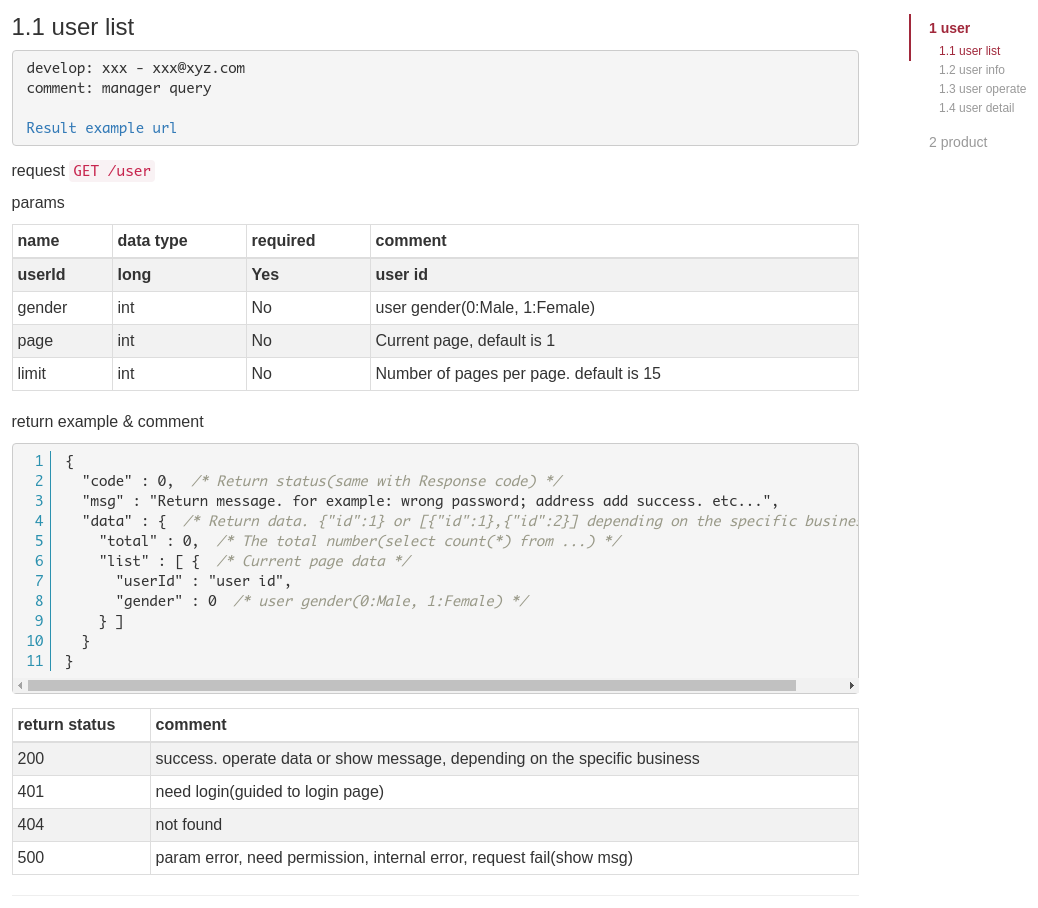Click the gender parameter row
Screen dimensions: 1038x908
(x=435, y=308)
